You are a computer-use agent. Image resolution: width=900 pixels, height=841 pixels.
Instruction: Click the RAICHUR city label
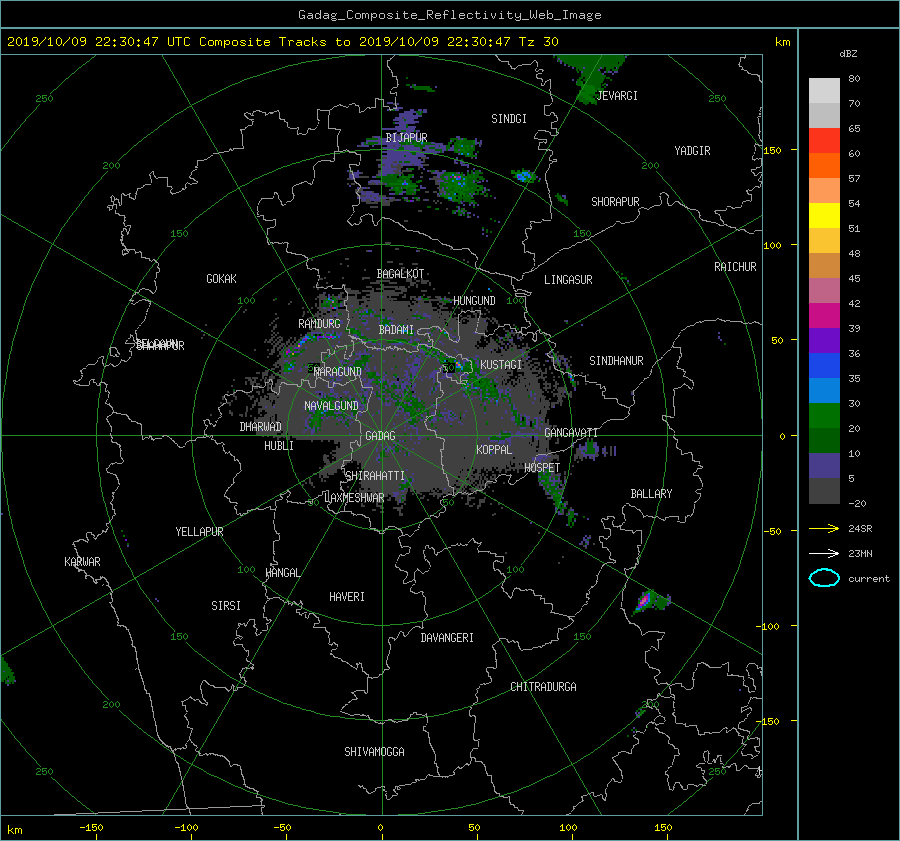735,267
